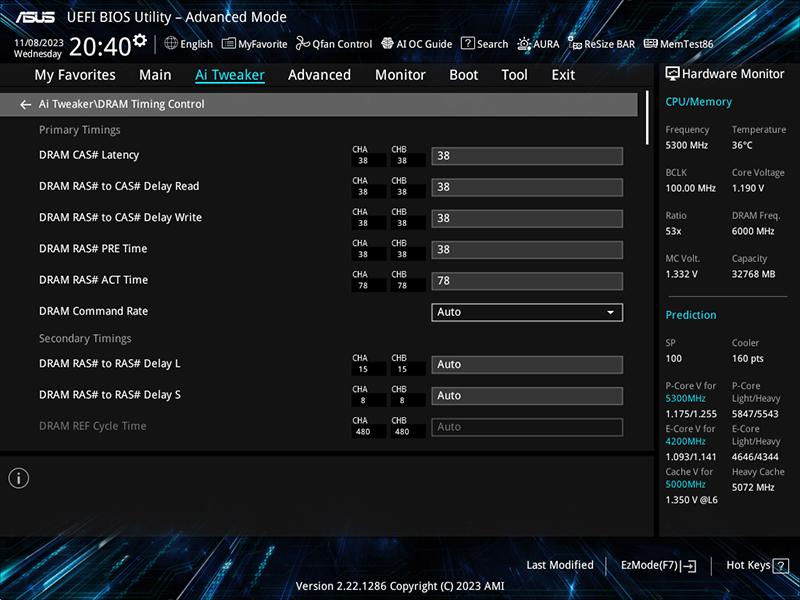Click the Ai Tweaker\DRAM Timing Control breadcrumb
Screen dimensions: 800x600
tap(121, 104)
